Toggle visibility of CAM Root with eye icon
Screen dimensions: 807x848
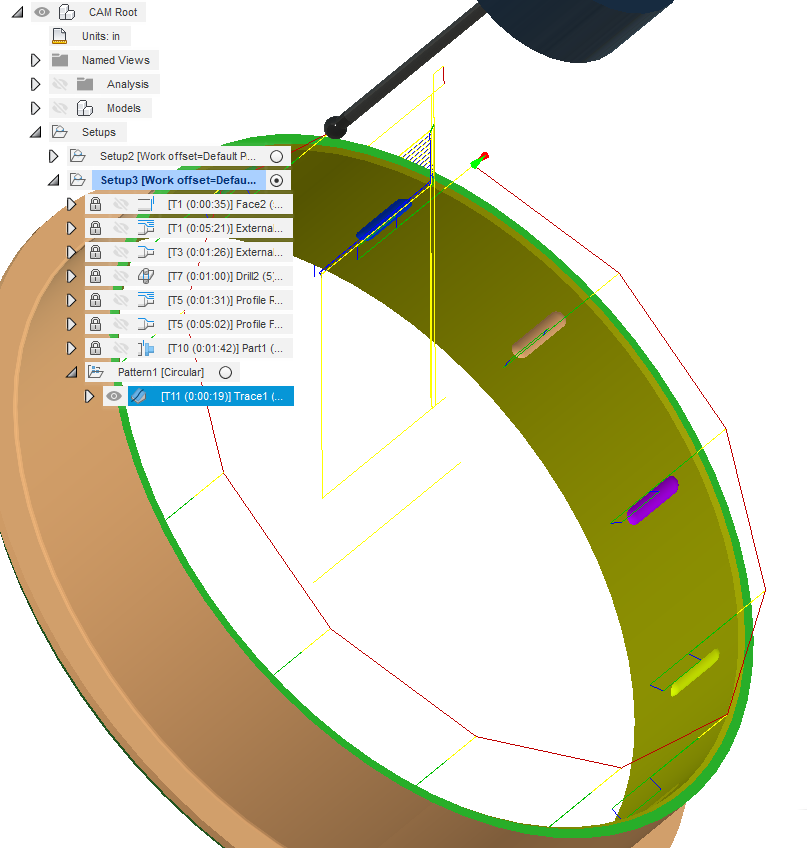point(41,12)
